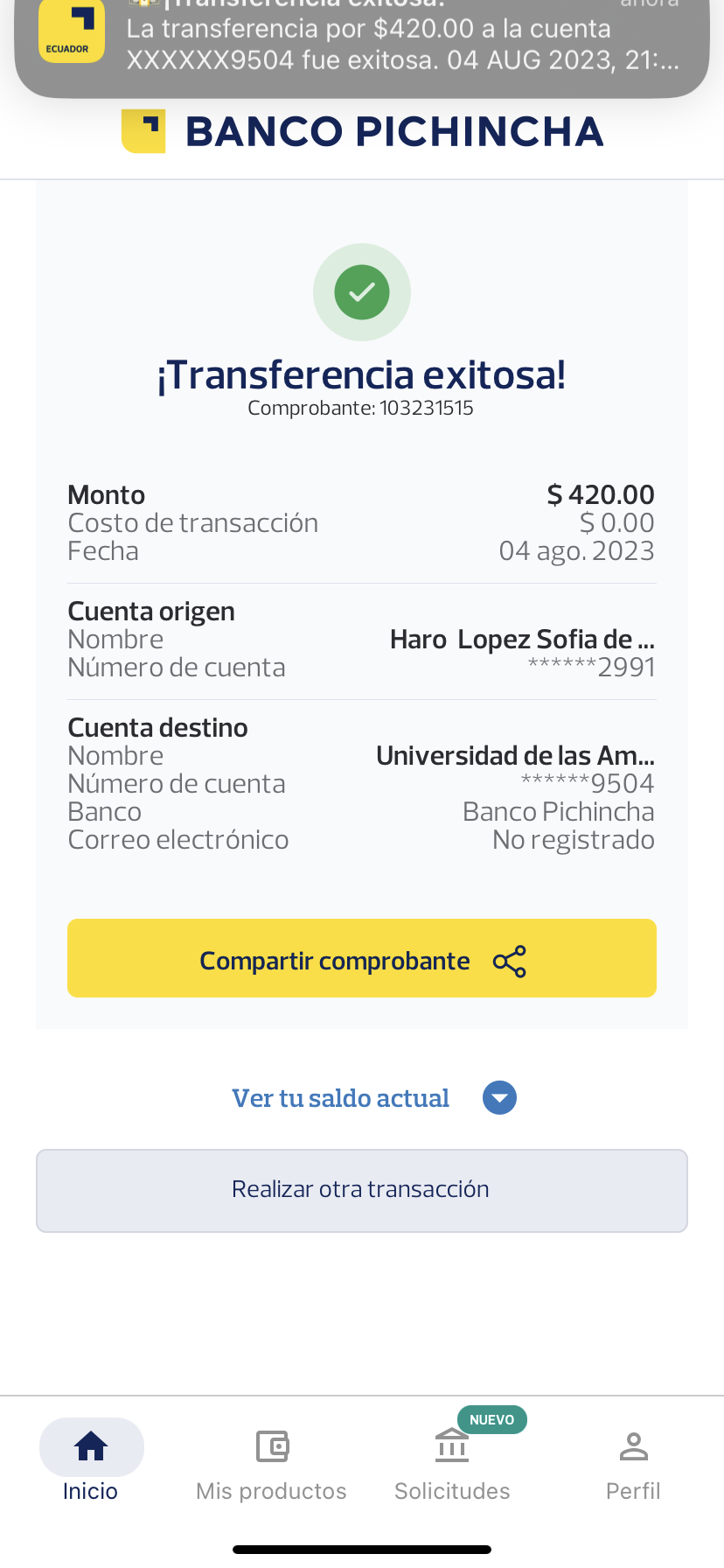Tap the green success checkmark icon
The width and height of the screenshot is (724, 1568).
pyautogui.click(x=362, y=292)
